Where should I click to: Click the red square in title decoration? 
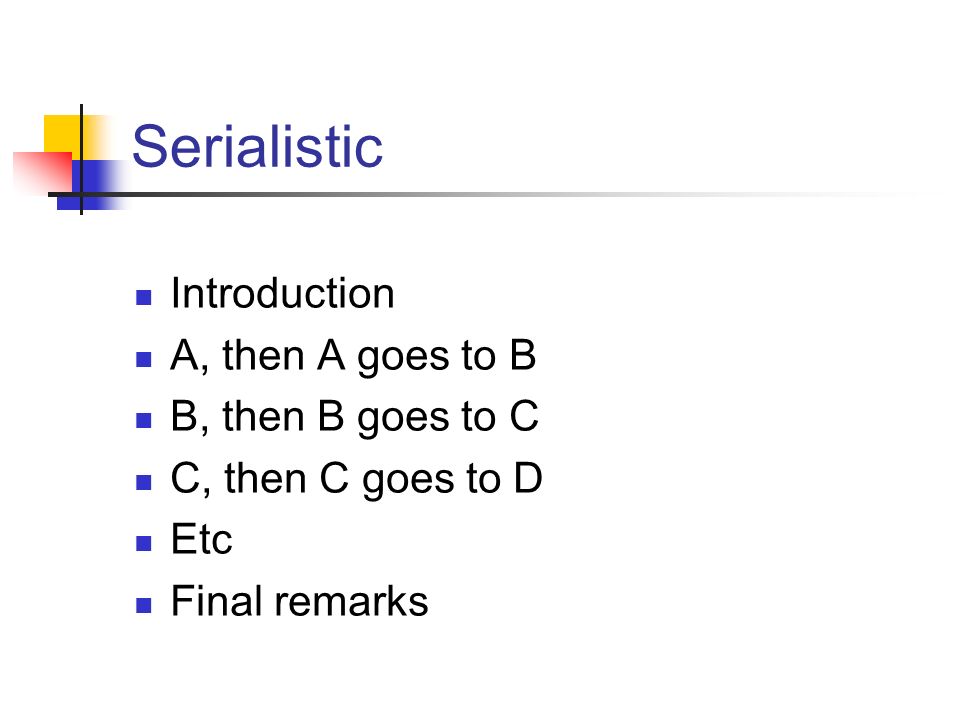coord(42,172)
